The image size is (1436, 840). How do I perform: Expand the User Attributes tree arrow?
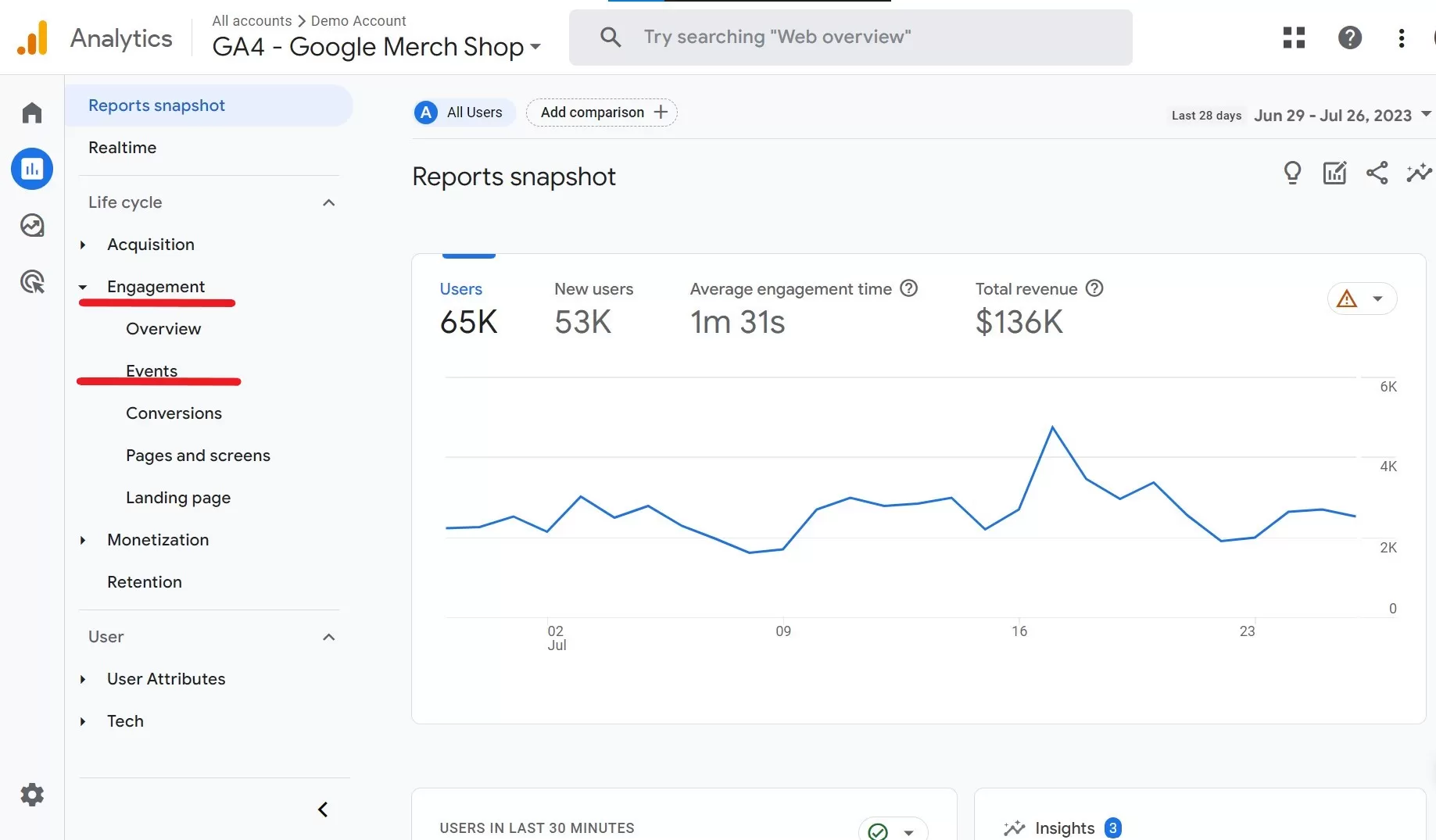[83, 679]
